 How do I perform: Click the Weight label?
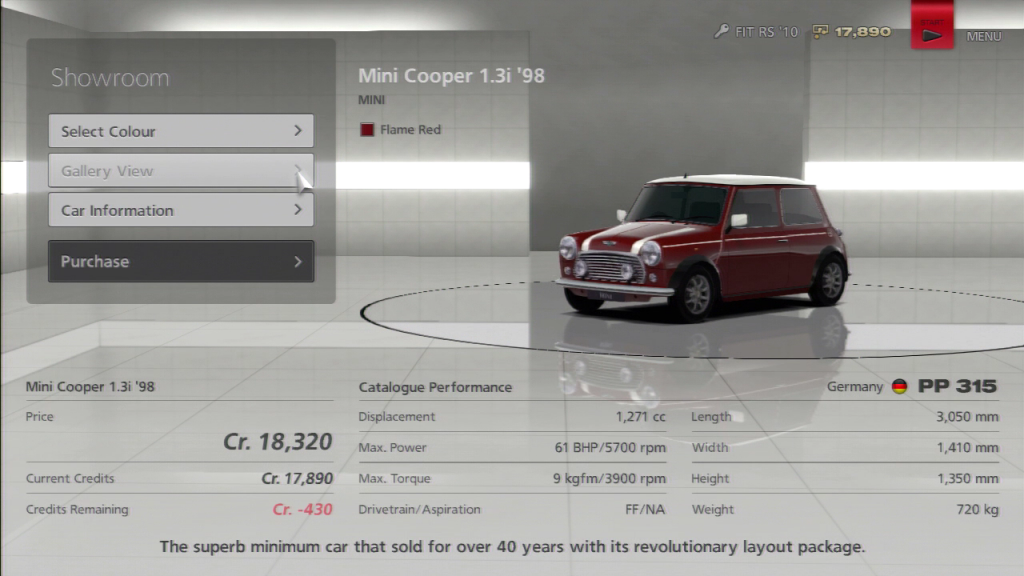point(712,509)
